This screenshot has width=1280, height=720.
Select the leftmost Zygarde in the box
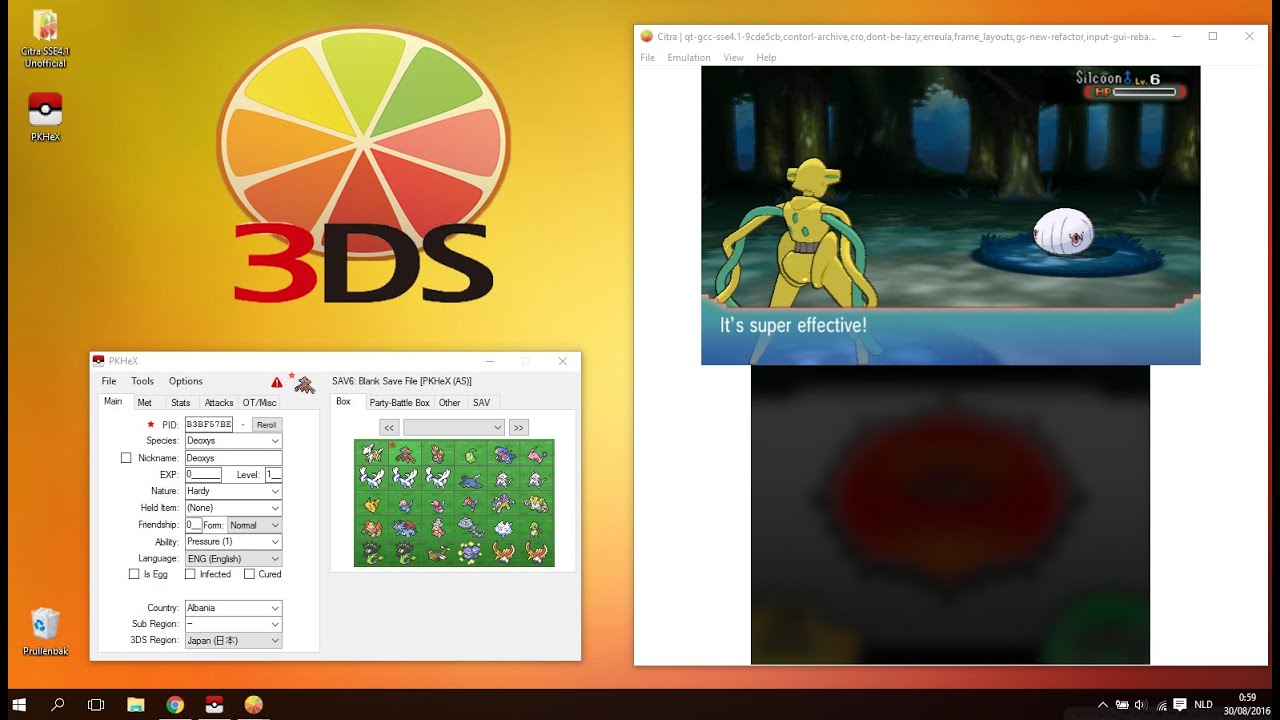tap(371, 554)
